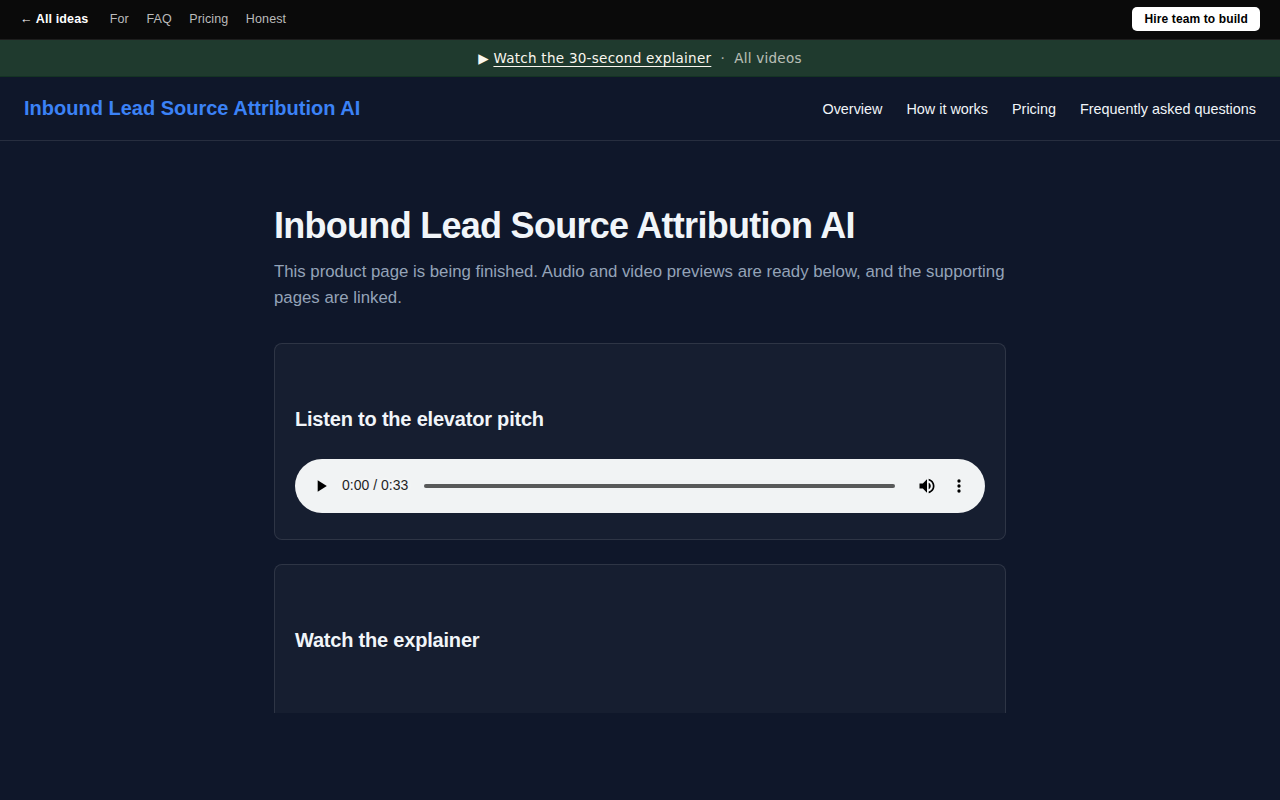Click the audio progress track
The width and height of the screenshot is (1280, 800).
pos(659,486)
